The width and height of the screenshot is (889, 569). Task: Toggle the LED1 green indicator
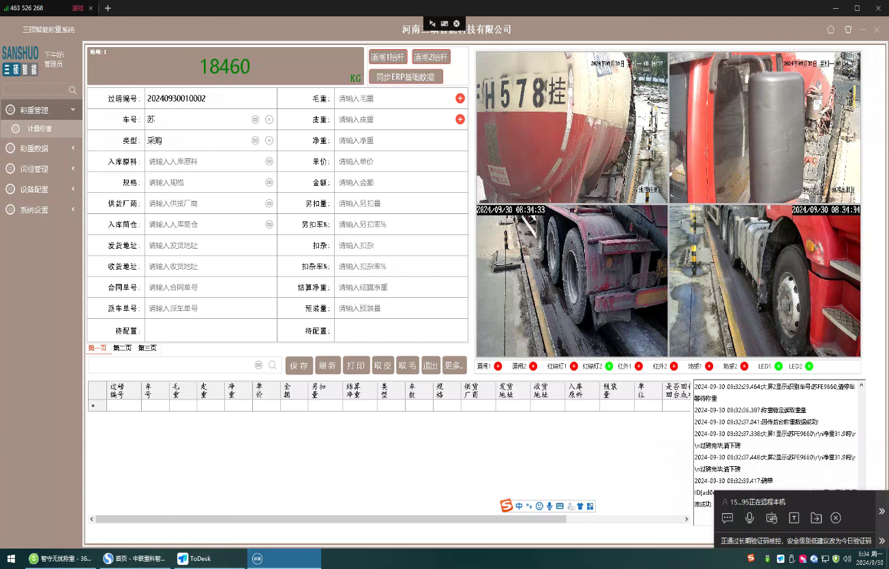coord(777,367)
